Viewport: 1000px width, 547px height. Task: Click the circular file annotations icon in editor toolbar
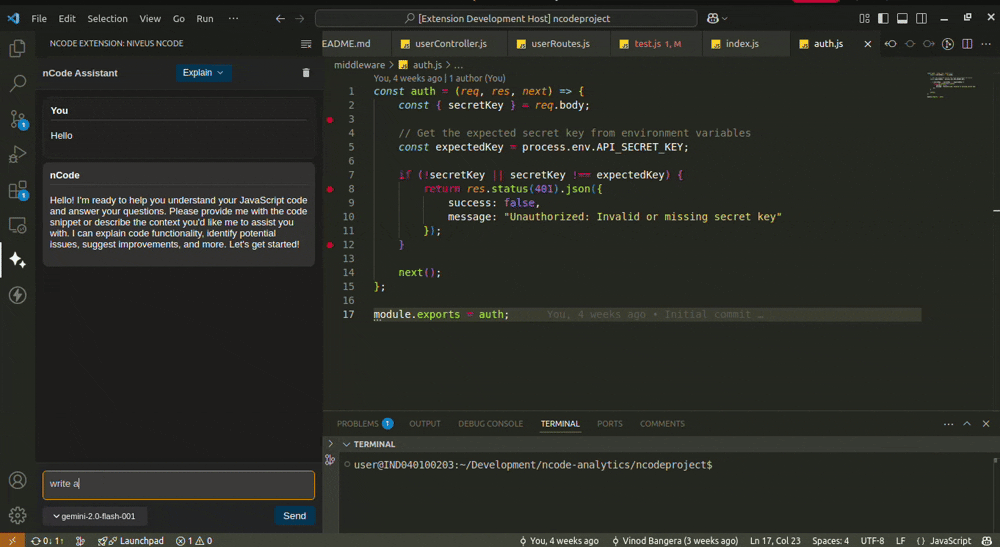point(948,44)
